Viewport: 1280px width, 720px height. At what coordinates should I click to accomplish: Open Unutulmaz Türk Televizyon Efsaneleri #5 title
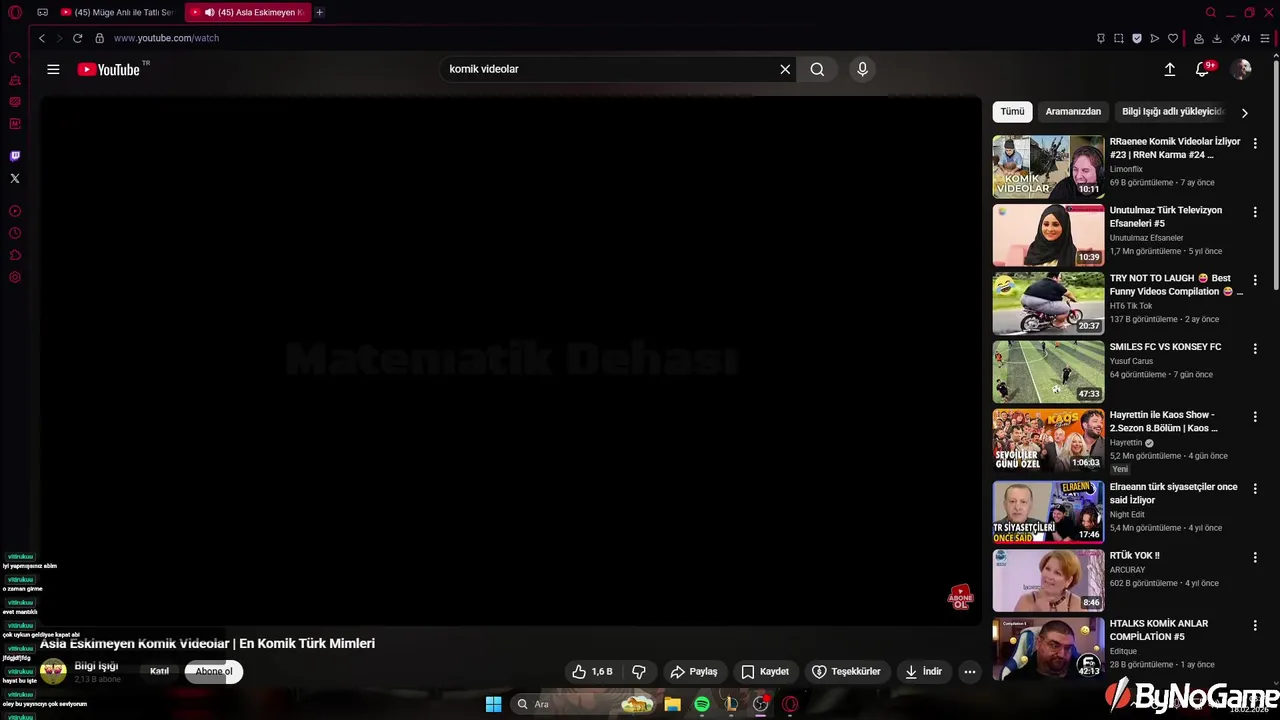tap(1165, 217)
